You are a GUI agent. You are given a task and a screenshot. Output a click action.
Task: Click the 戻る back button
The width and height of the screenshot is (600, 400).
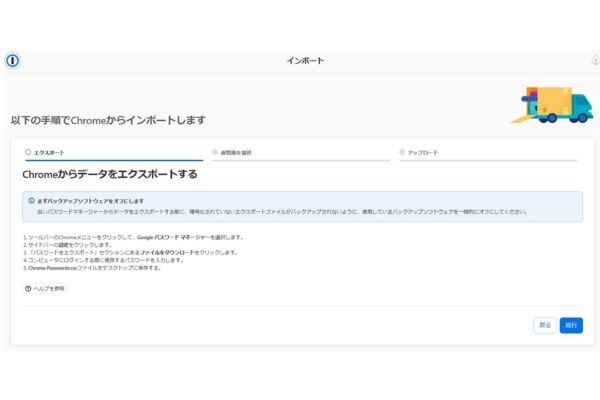point(545,325)
